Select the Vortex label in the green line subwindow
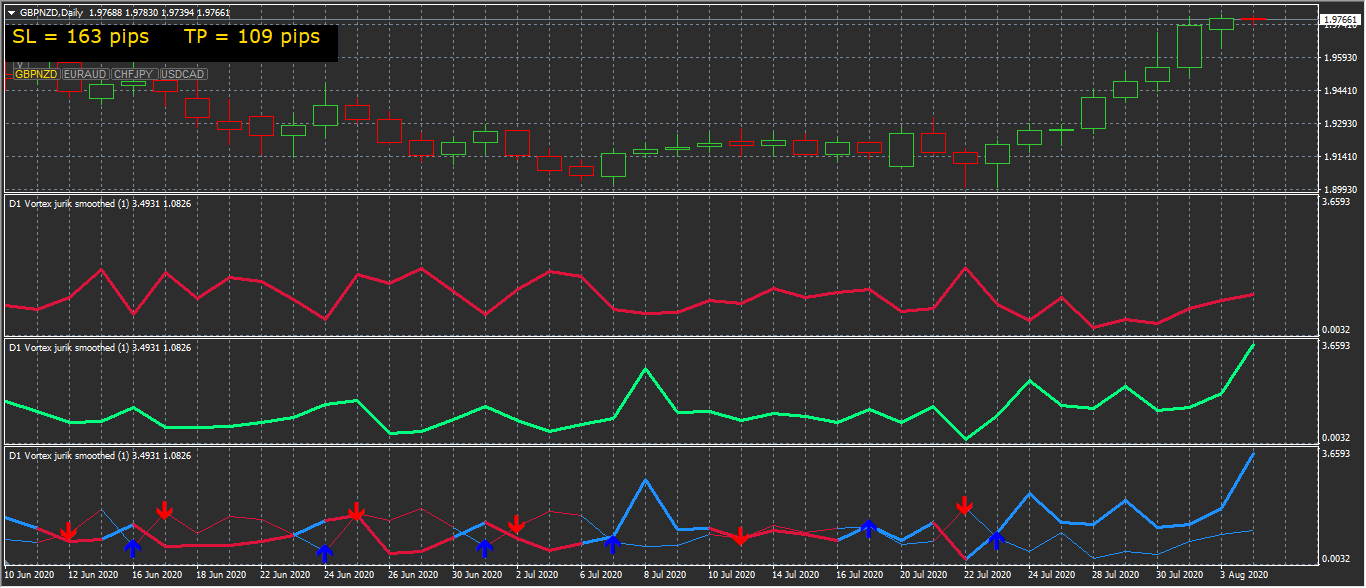The width and height of the screenshot is (1366, 588). coord(100,347)
